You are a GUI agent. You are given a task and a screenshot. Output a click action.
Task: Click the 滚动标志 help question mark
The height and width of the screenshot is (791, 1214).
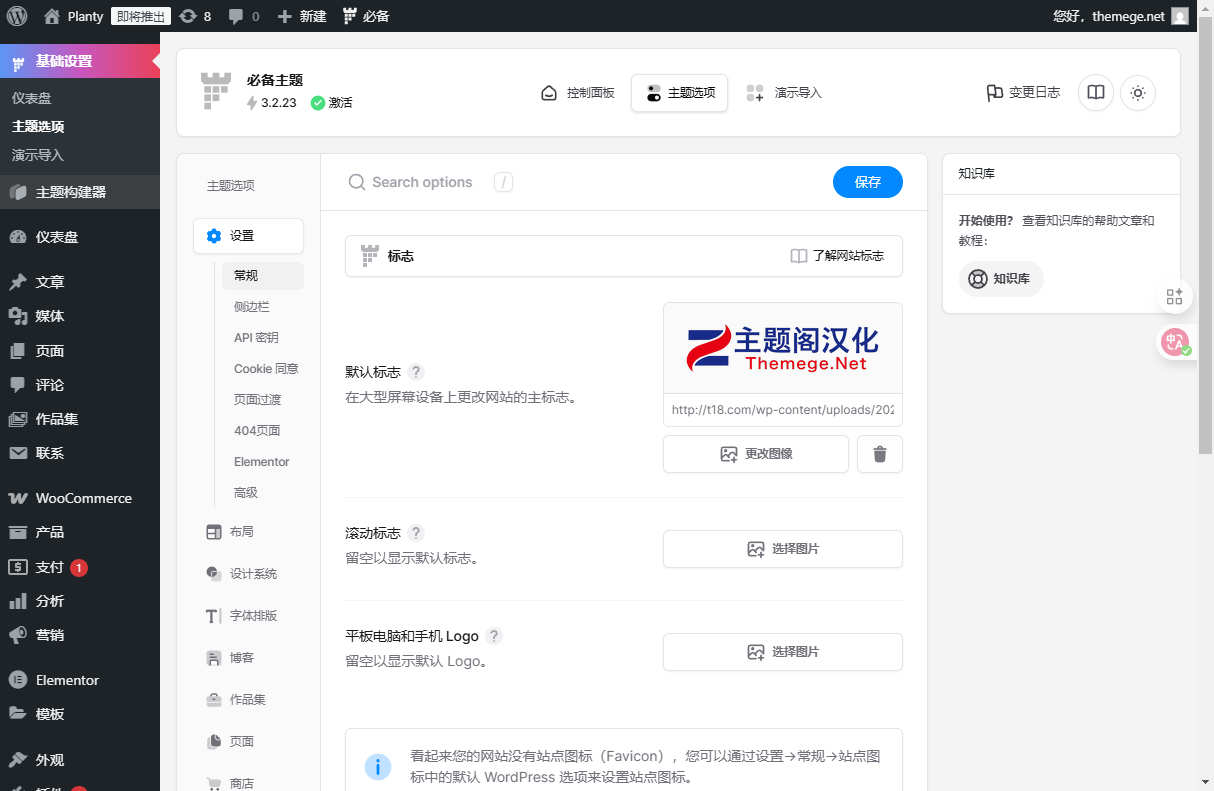pyautogui.click(x=416, y=533)
